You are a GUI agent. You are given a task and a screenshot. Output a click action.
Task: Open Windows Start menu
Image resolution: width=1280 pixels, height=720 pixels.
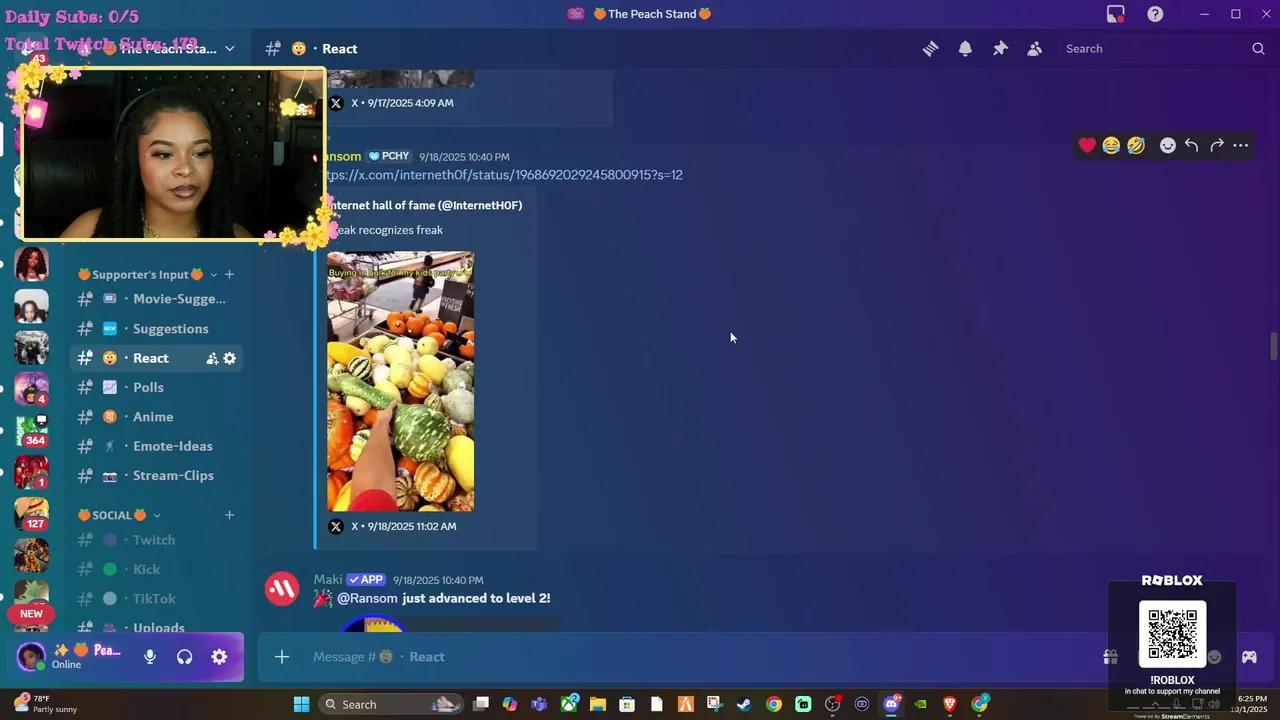coord(301,704)
